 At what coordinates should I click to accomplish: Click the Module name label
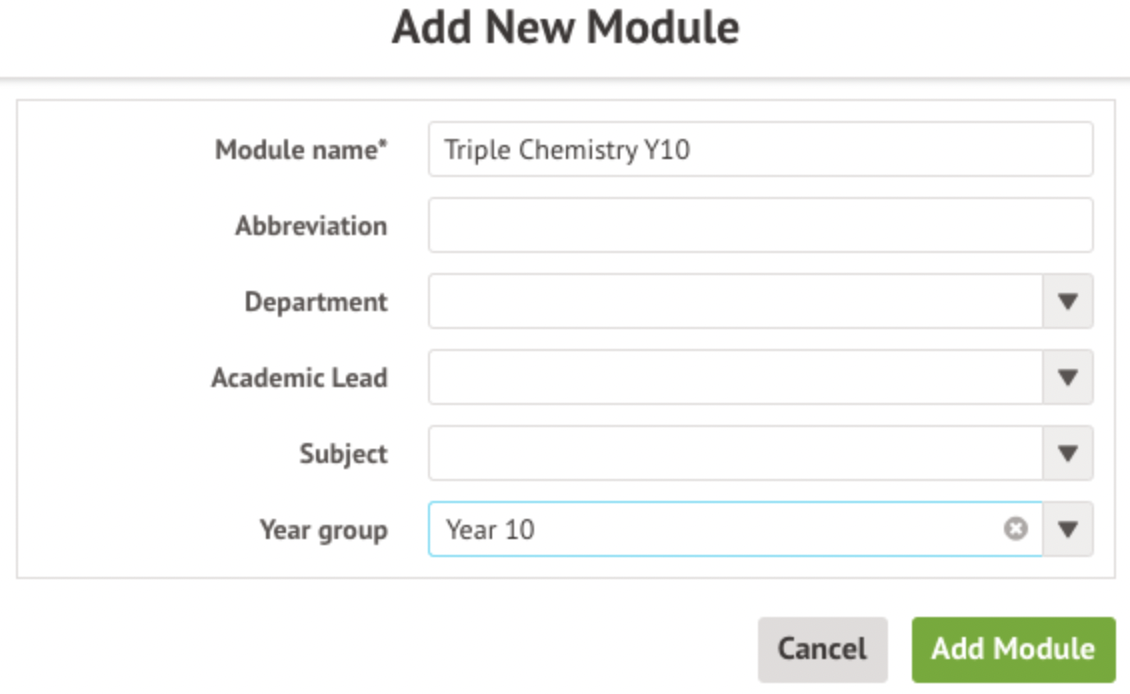301,151
